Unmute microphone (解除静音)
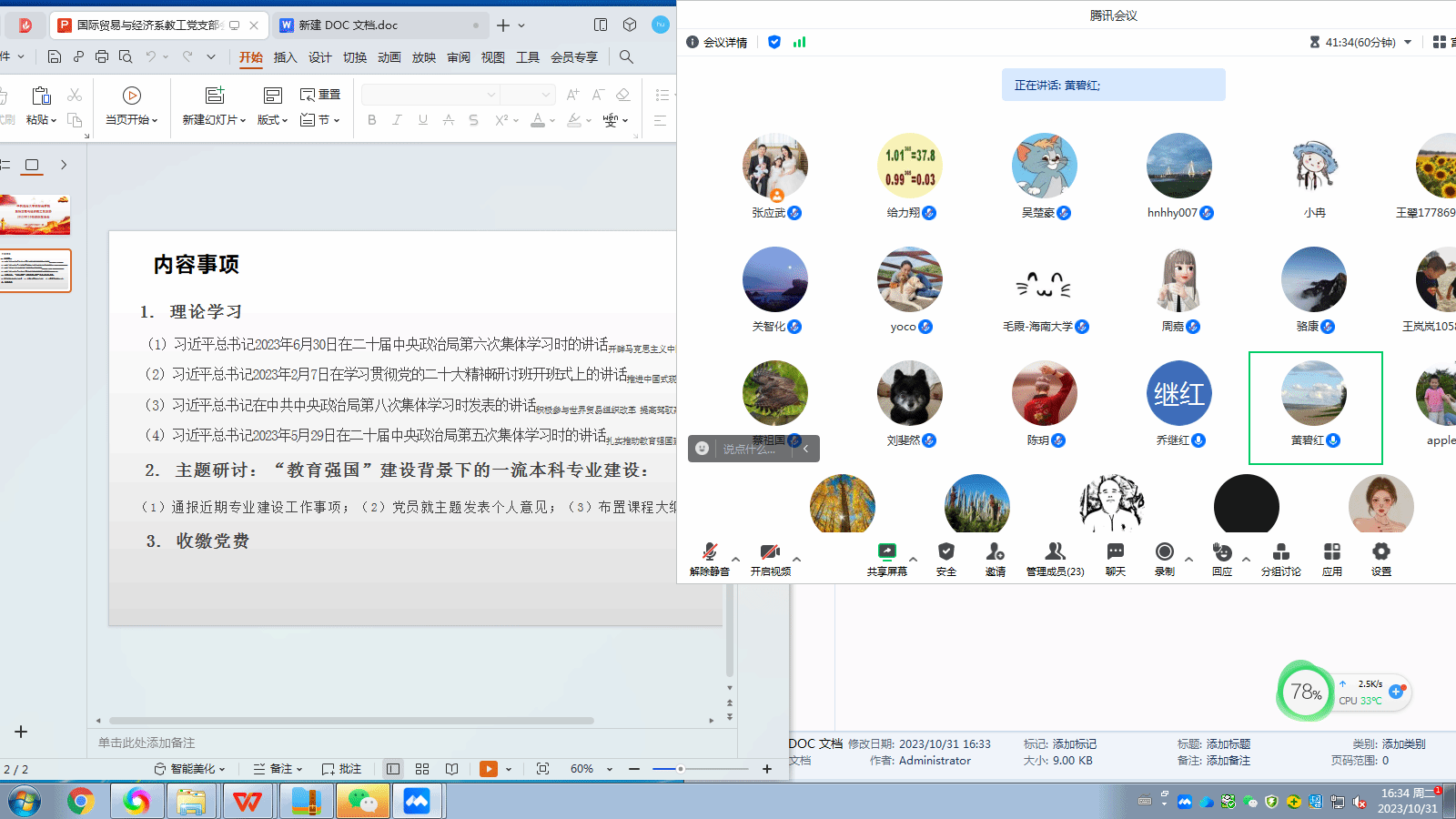Image resolution: width=1456 pixels, height=819 pixels. (709, 552)
